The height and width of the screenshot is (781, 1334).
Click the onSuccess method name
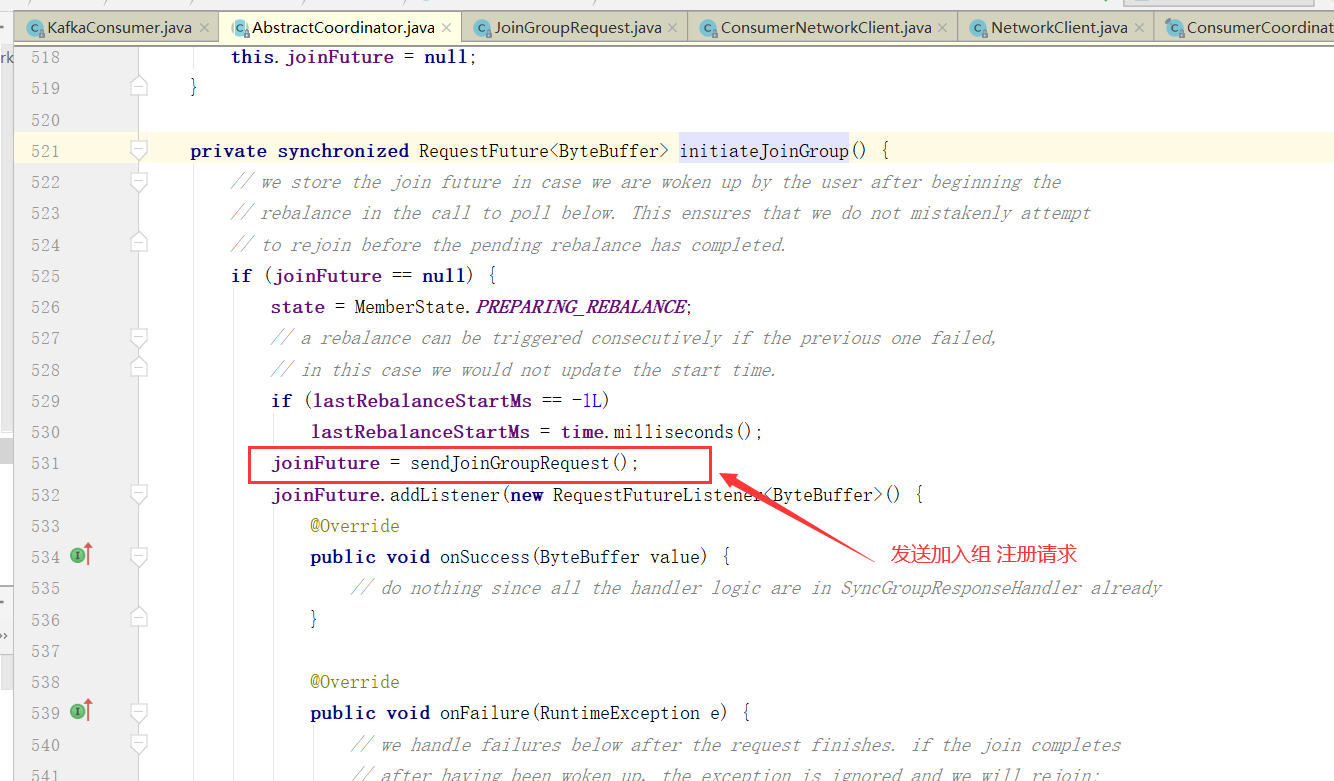click(485, 557)
